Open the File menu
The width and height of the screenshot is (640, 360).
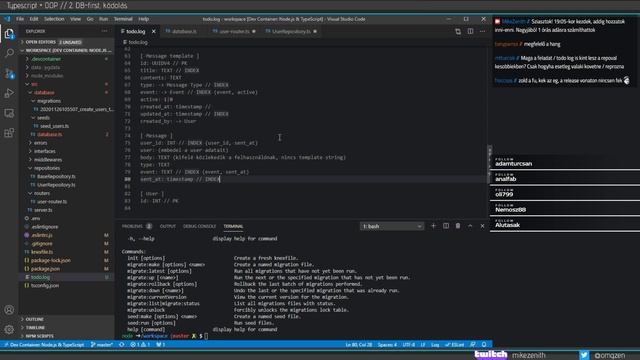[x=20, y=19]
